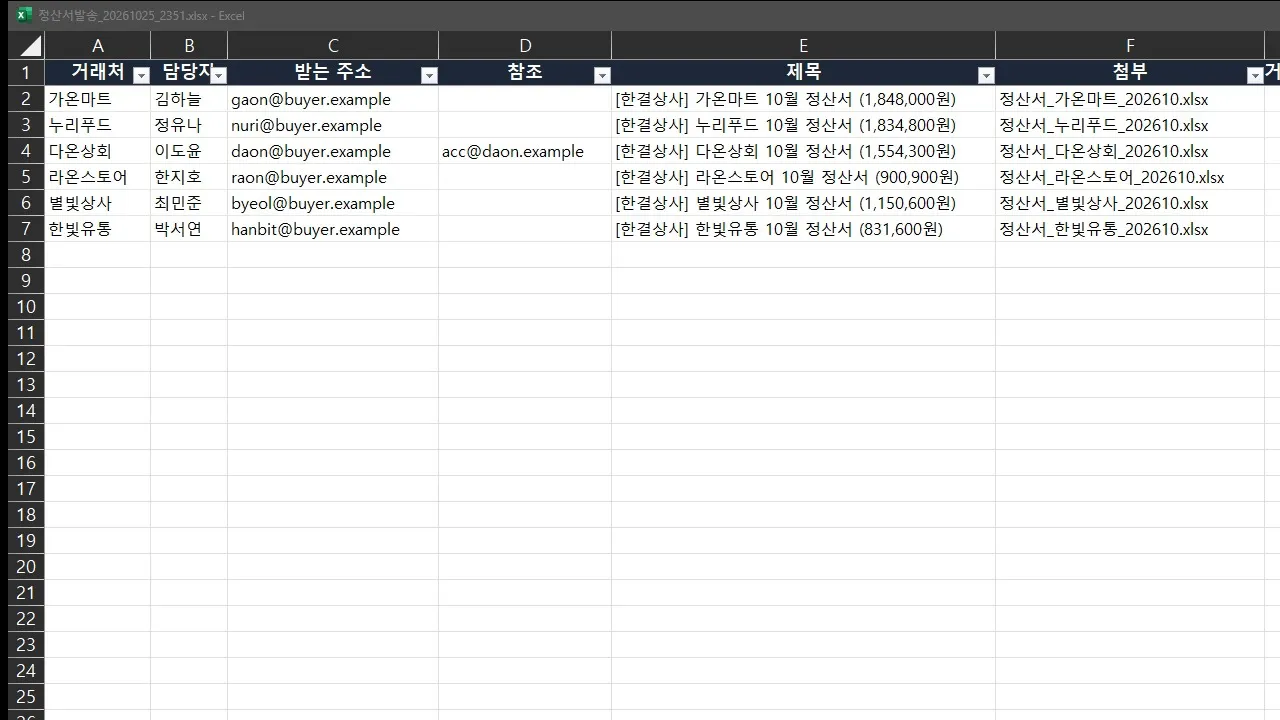
Task: Click cell containing 한빛유통
Action: point(98,229)
